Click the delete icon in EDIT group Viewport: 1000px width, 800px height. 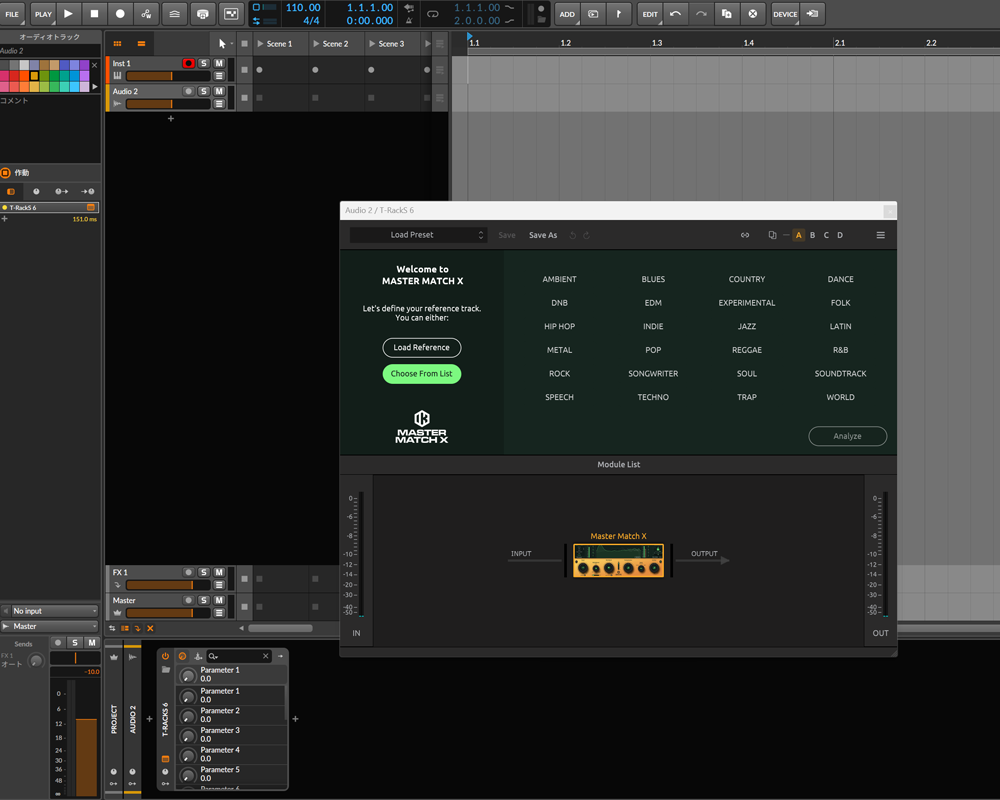tap(753, 13)
